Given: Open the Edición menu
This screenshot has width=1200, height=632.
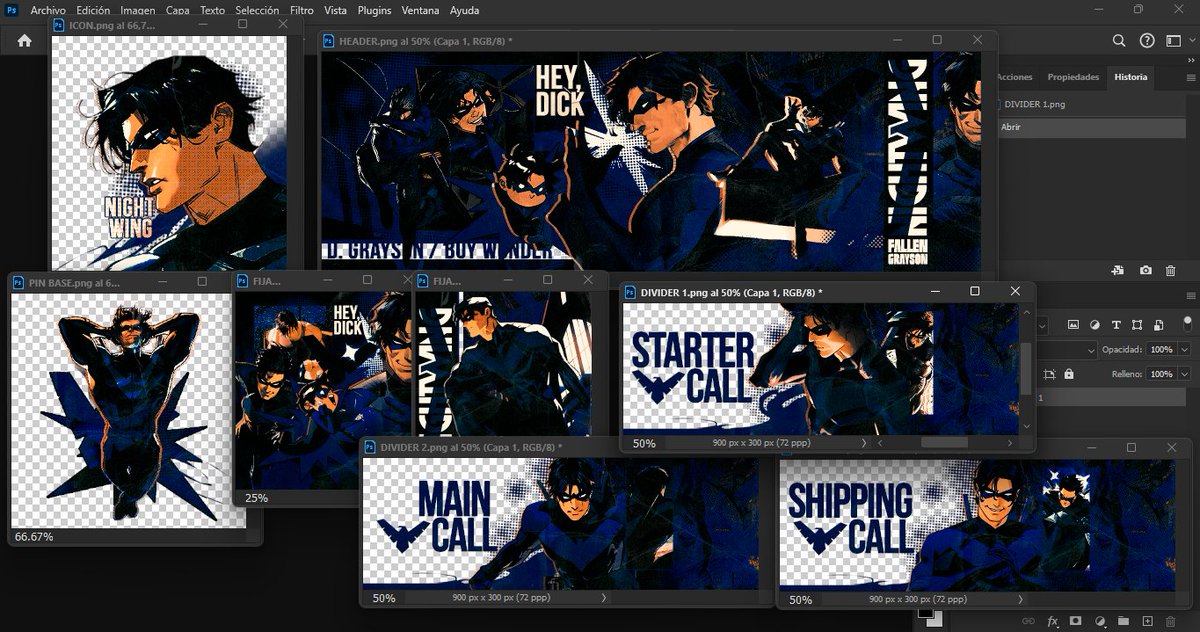Looking at the screenshot, I should click(x=93, y=11).
